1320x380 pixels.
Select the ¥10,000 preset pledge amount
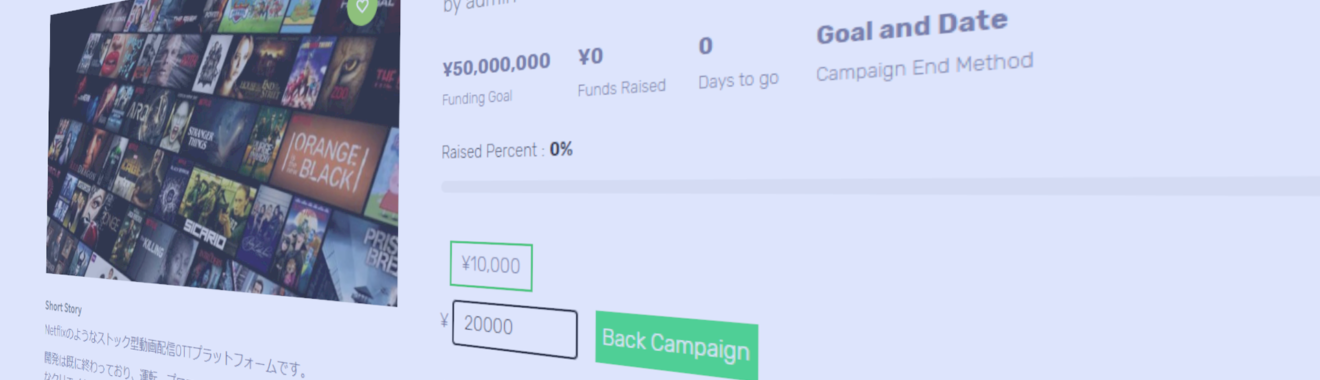491,266
